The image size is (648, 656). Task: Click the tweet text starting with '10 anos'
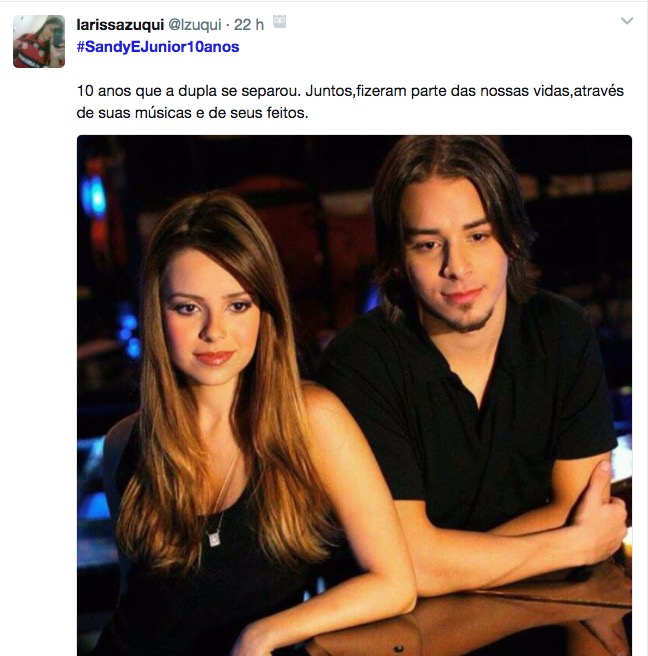350,102
